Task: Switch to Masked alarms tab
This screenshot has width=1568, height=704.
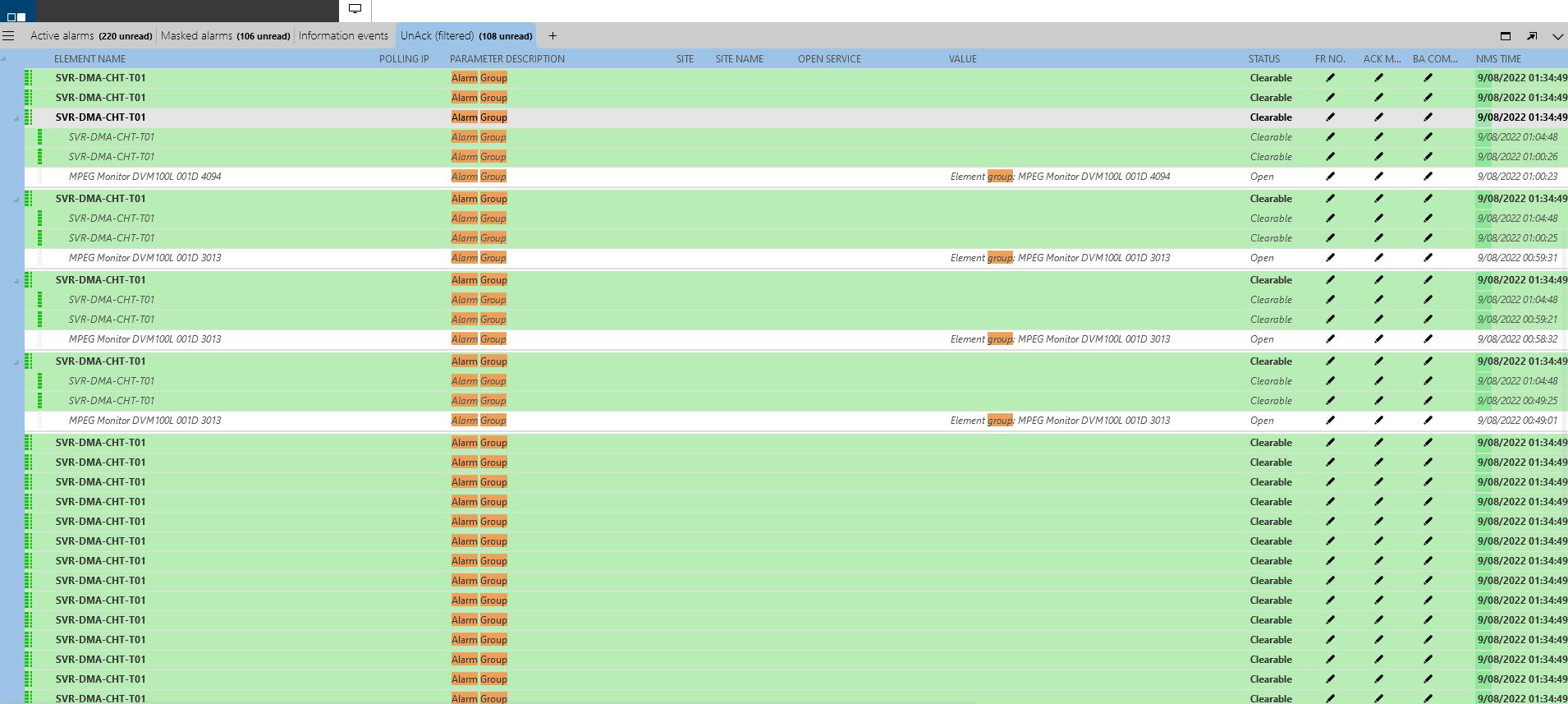Action: click(x=225, y=35)
